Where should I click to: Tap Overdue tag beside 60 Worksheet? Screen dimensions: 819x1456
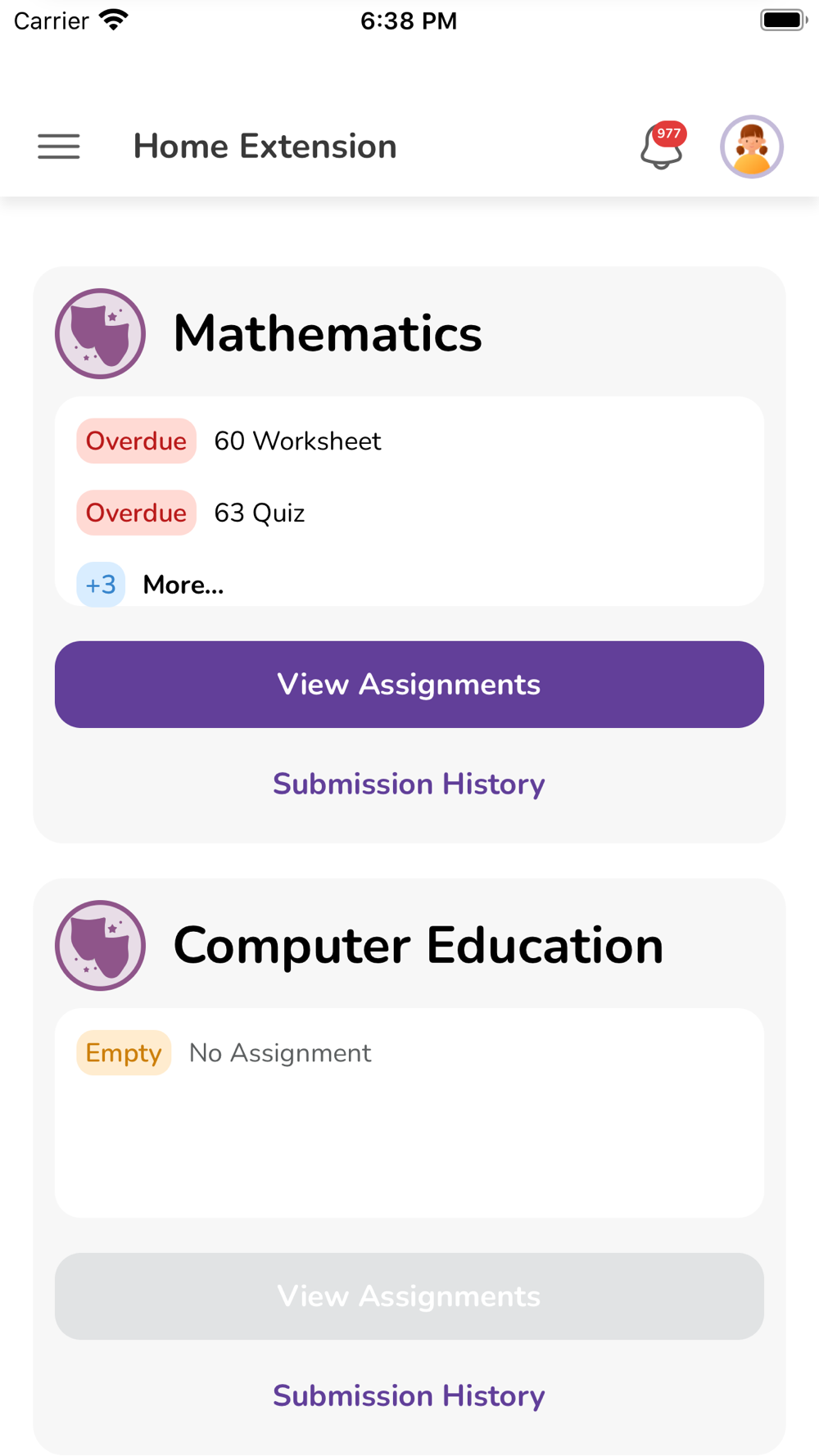point(136,441)
